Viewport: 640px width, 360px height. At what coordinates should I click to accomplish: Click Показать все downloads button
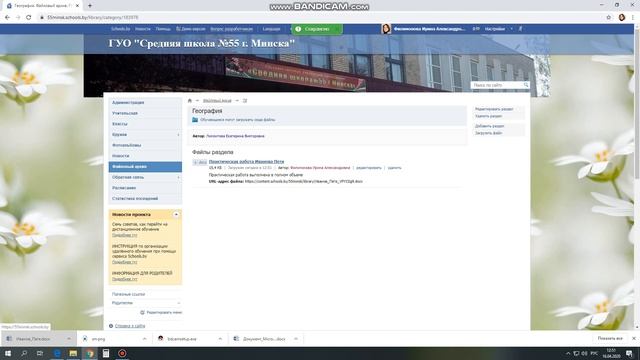(610, 338)
